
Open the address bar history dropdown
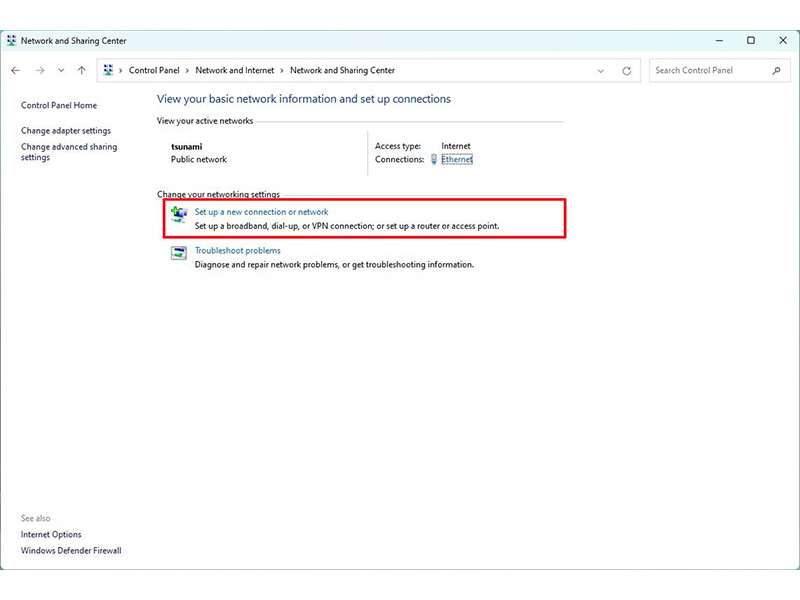point(601,71)
